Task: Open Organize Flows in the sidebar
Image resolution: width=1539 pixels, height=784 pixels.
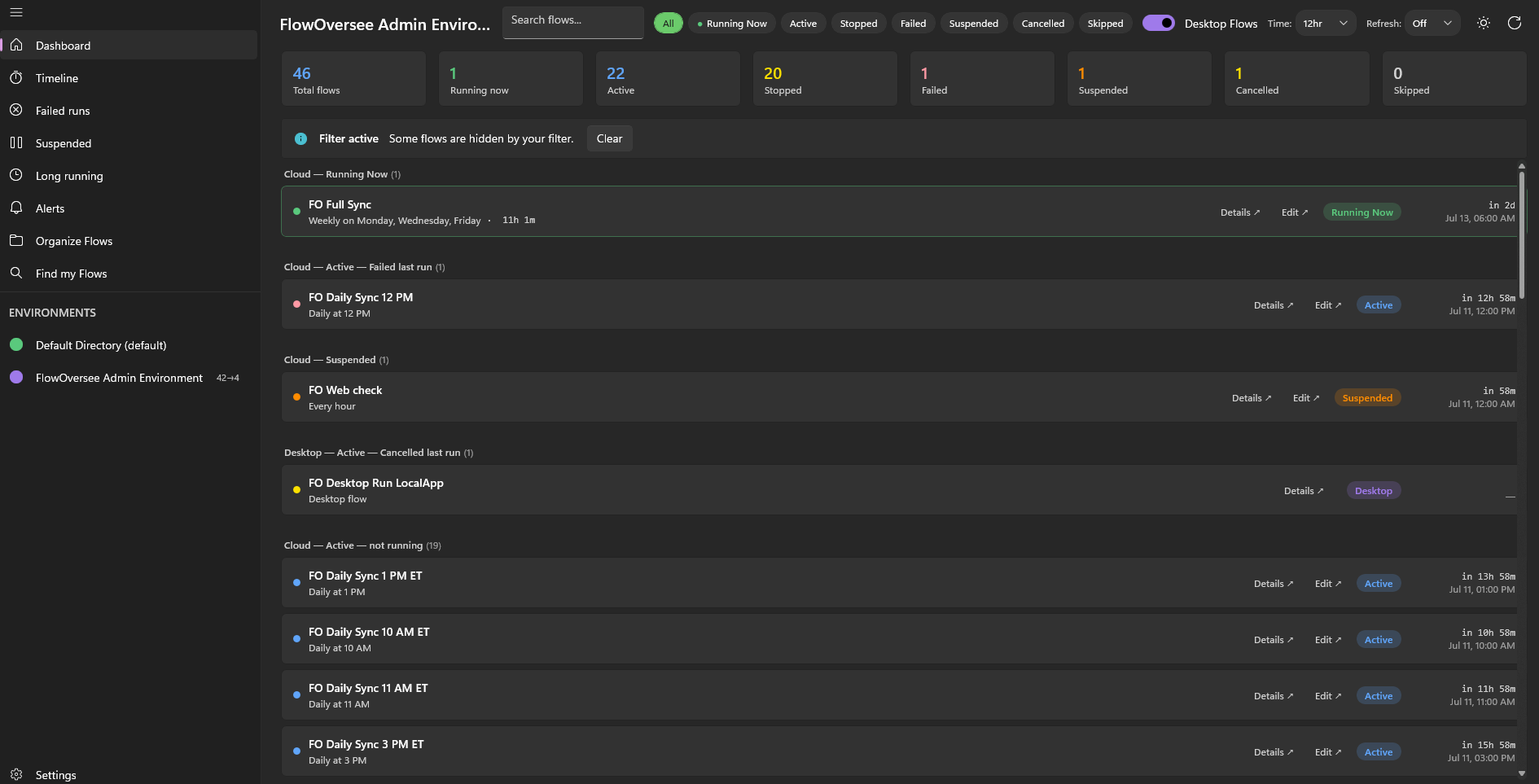Action: [129, 240]
